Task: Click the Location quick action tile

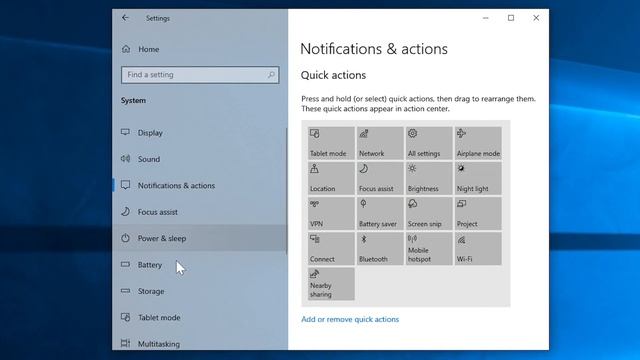Action: (331, 178)
